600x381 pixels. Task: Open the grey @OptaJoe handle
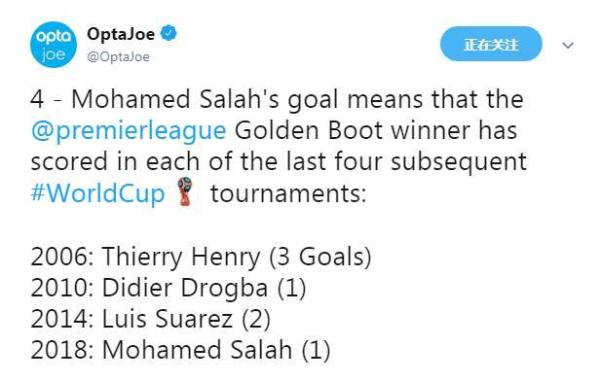pos(118,57)
